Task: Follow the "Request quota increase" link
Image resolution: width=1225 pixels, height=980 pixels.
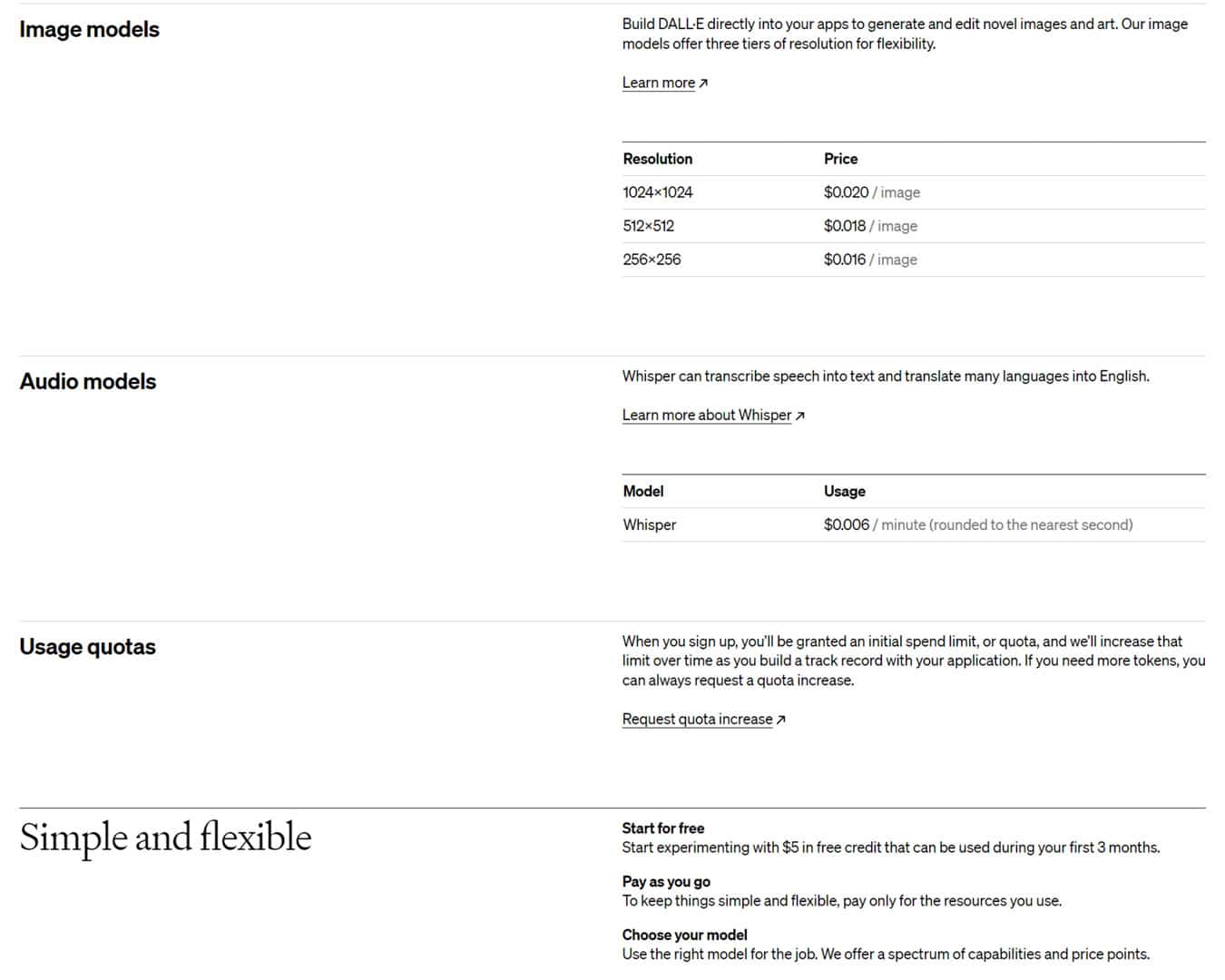Action: 697,719
